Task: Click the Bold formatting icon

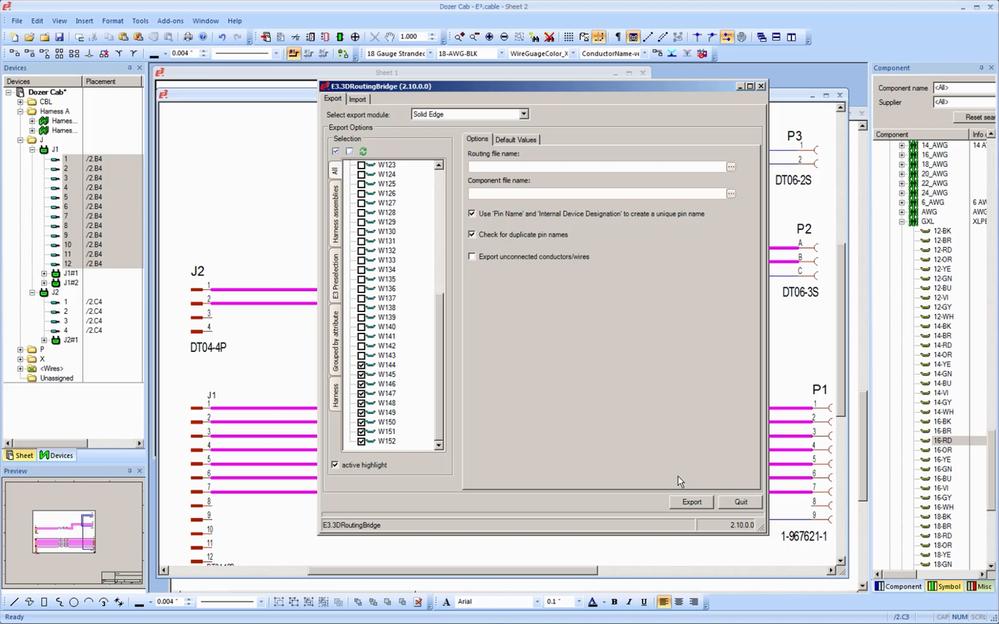Action: pos(614,602)
